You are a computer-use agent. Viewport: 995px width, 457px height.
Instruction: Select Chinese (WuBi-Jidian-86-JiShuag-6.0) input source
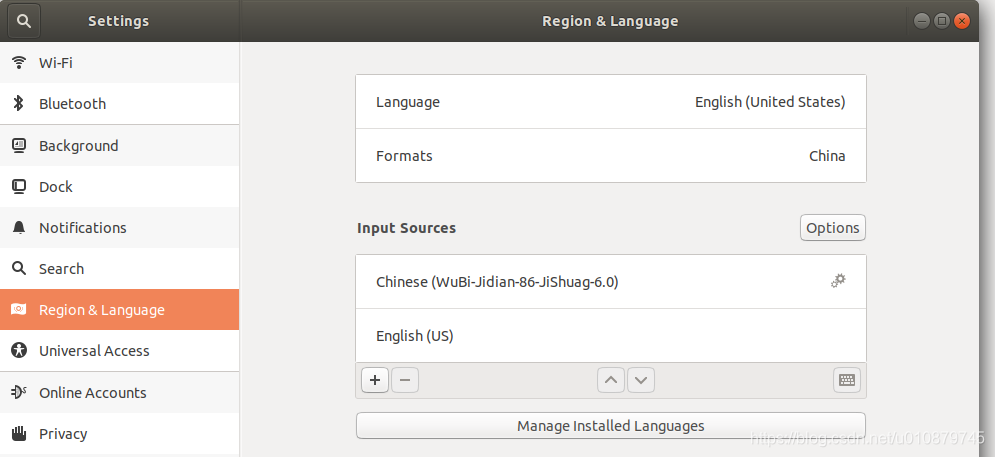[x=610, y=282]
